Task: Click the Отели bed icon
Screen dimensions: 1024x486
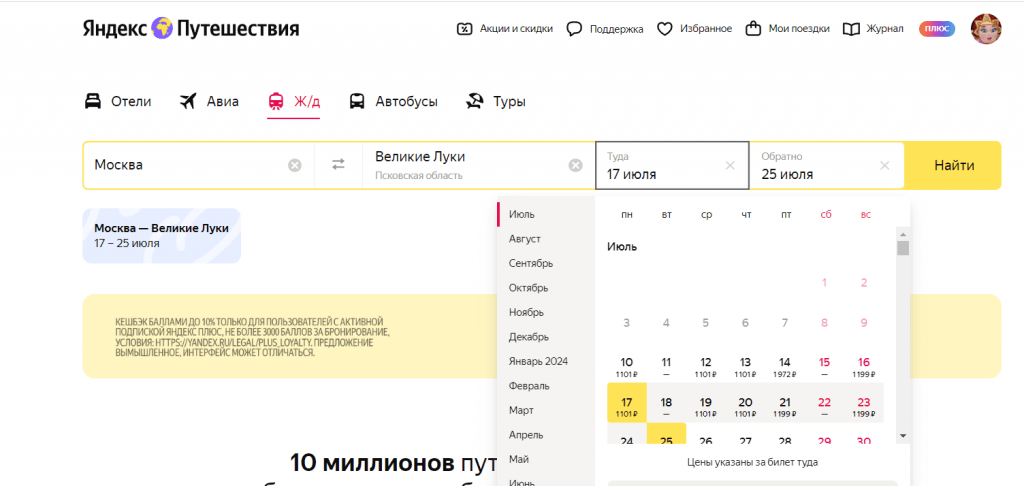Action: [x=93, y=101]
